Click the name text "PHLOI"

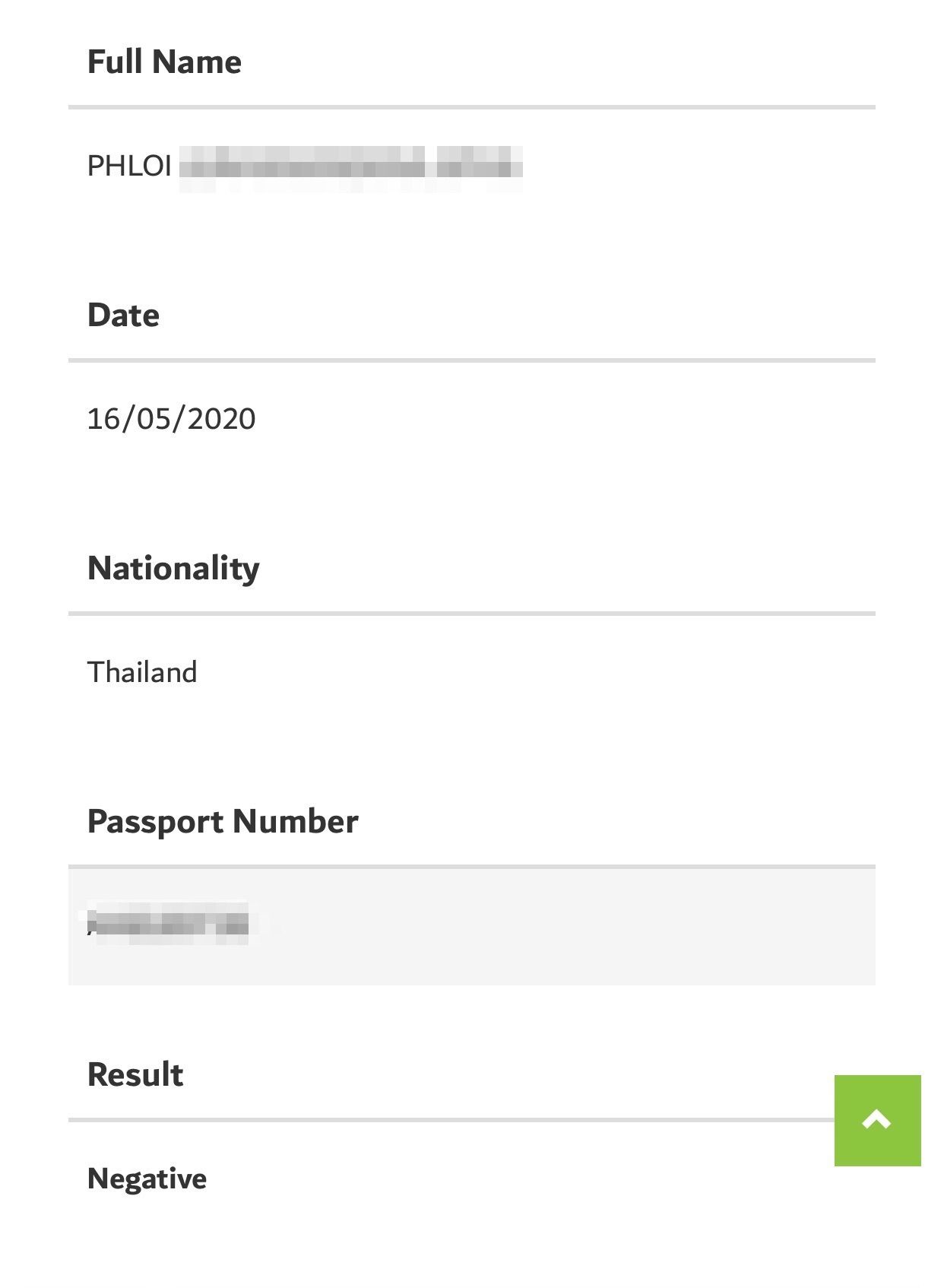pos(129,166)
